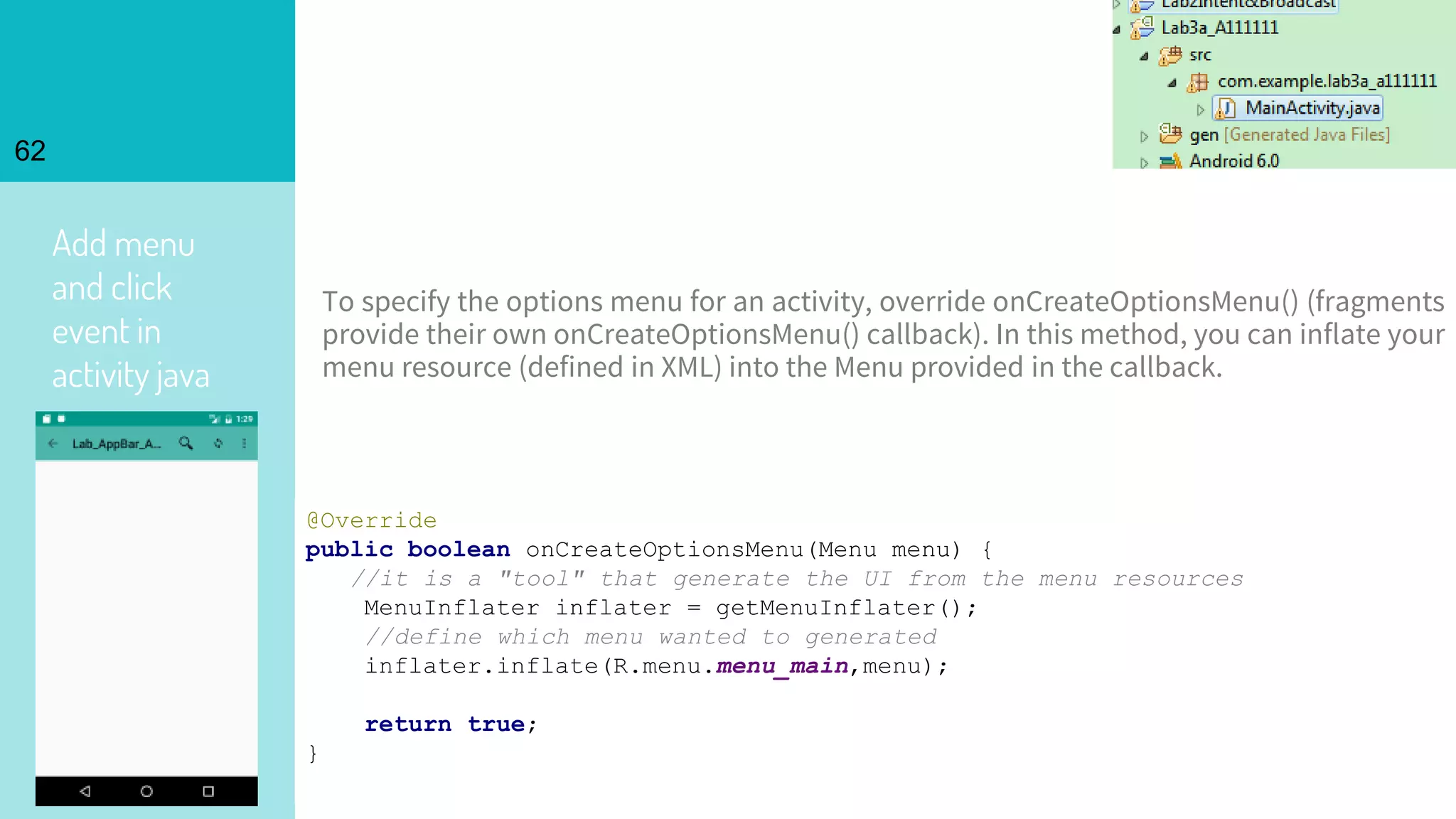Click the com.example package icon

(x=1198, y=82)
